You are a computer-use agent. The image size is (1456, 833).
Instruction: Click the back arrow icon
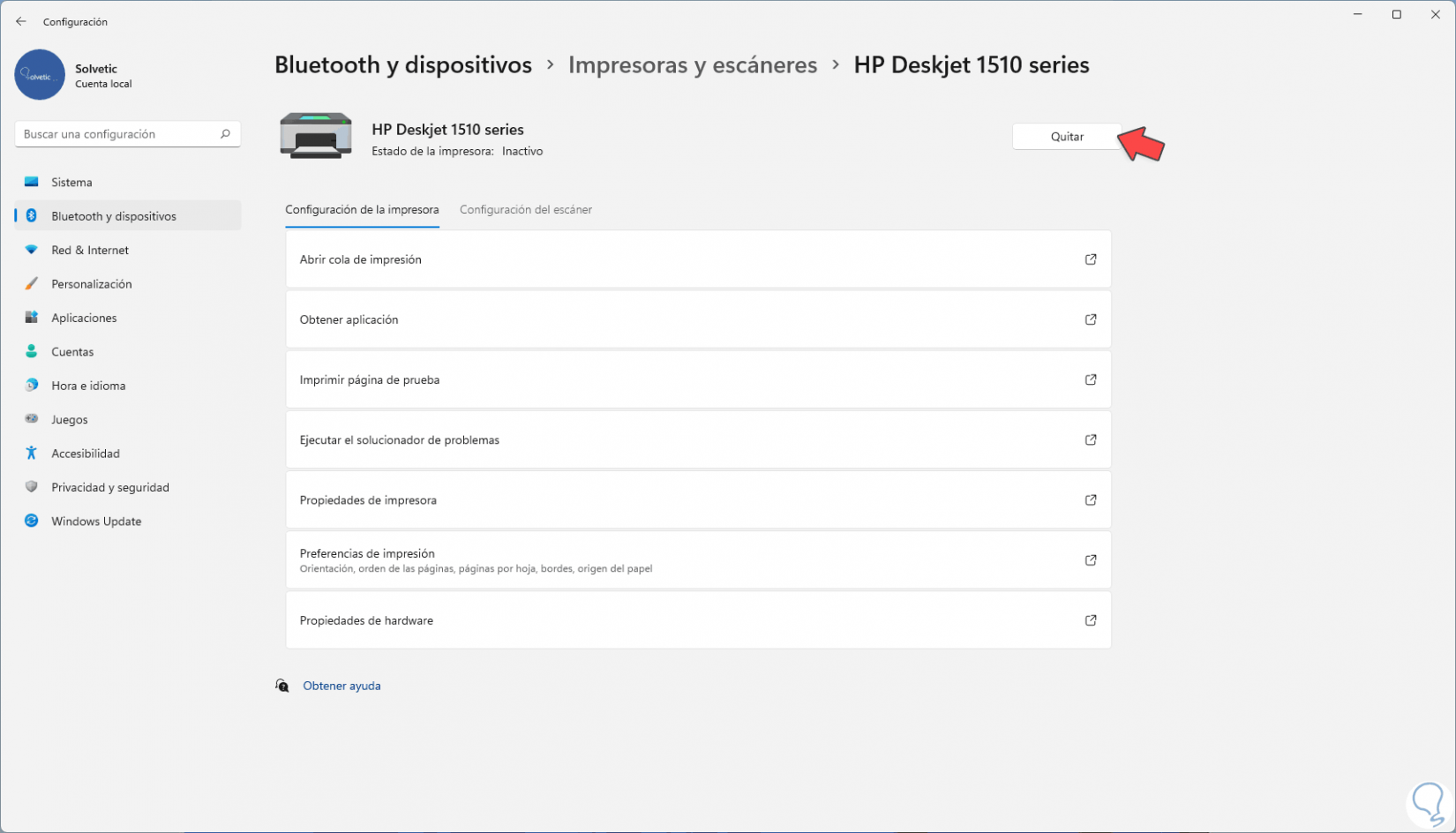(x=21, y=22)
